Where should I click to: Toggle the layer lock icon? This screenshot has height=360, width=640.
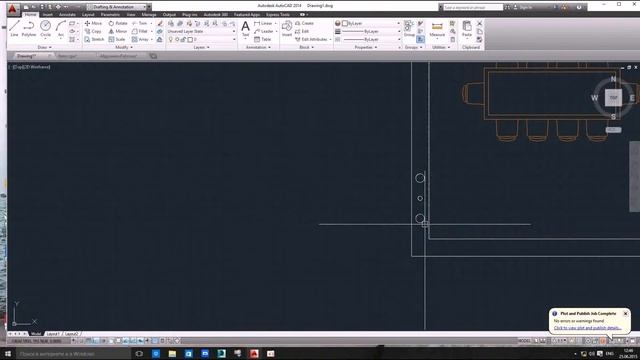(x=184, y=40)
